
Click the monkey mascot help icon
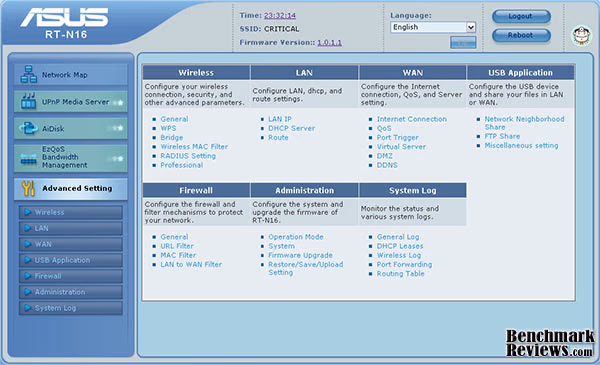tap(581, 36)
